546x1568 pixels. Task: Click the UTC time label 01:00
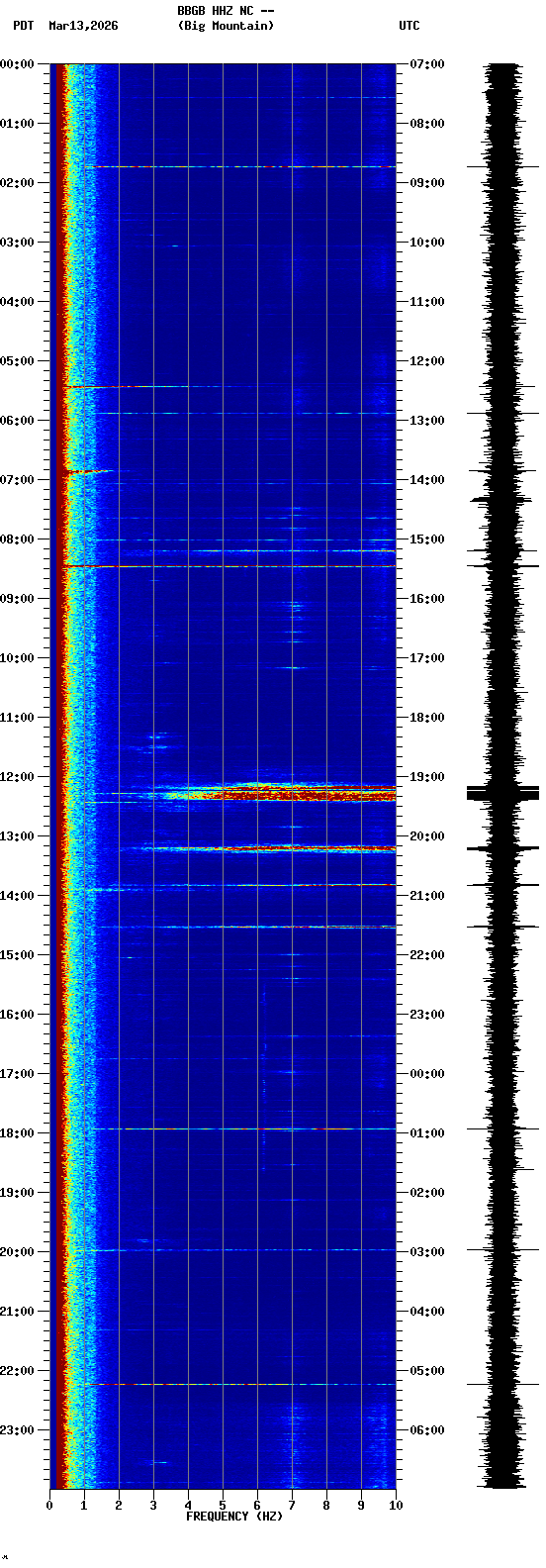click(427, 1133)
